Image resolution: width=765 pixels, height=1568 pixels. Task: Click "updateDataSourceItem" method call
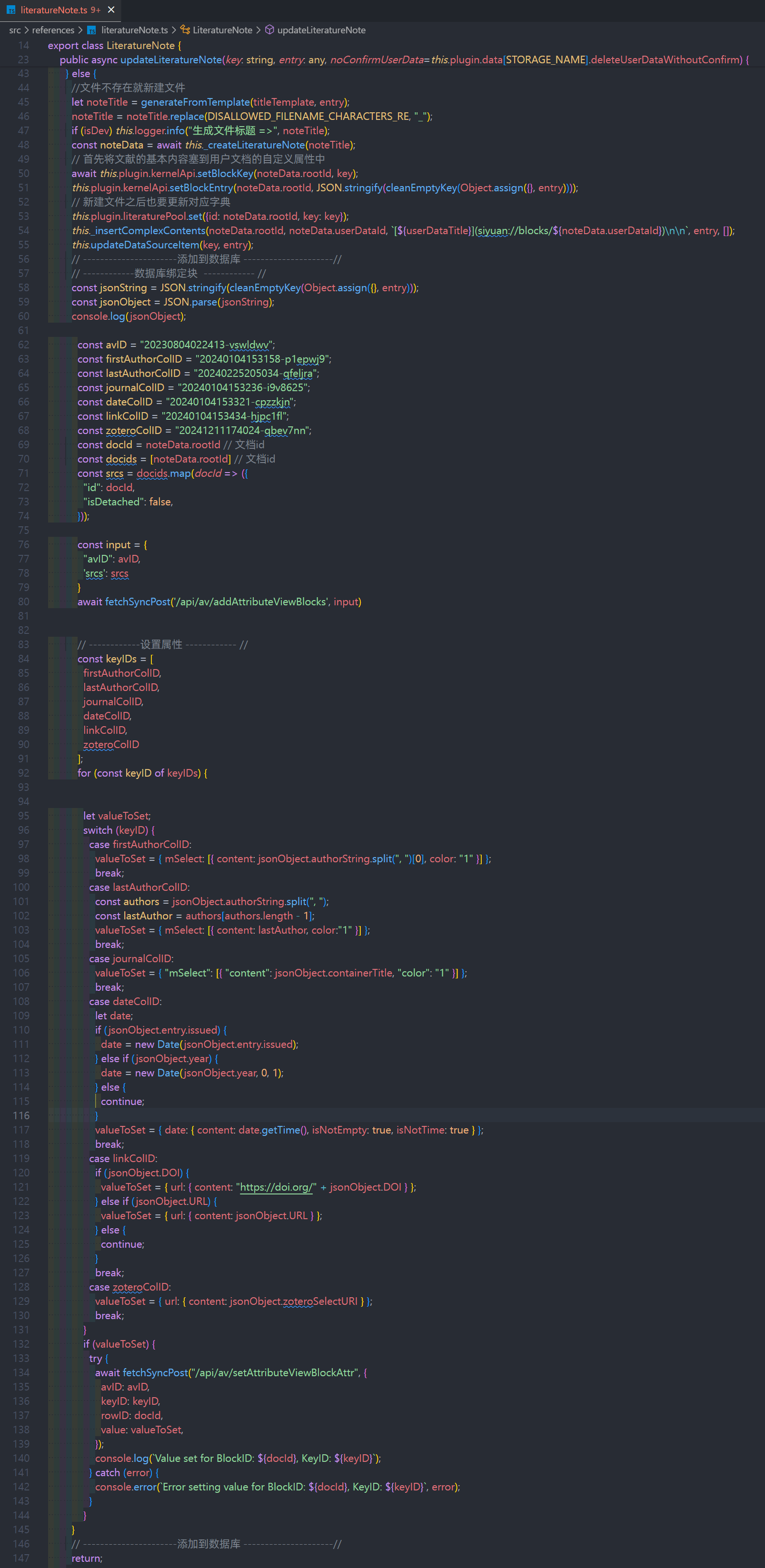click(x=145, y=245)
